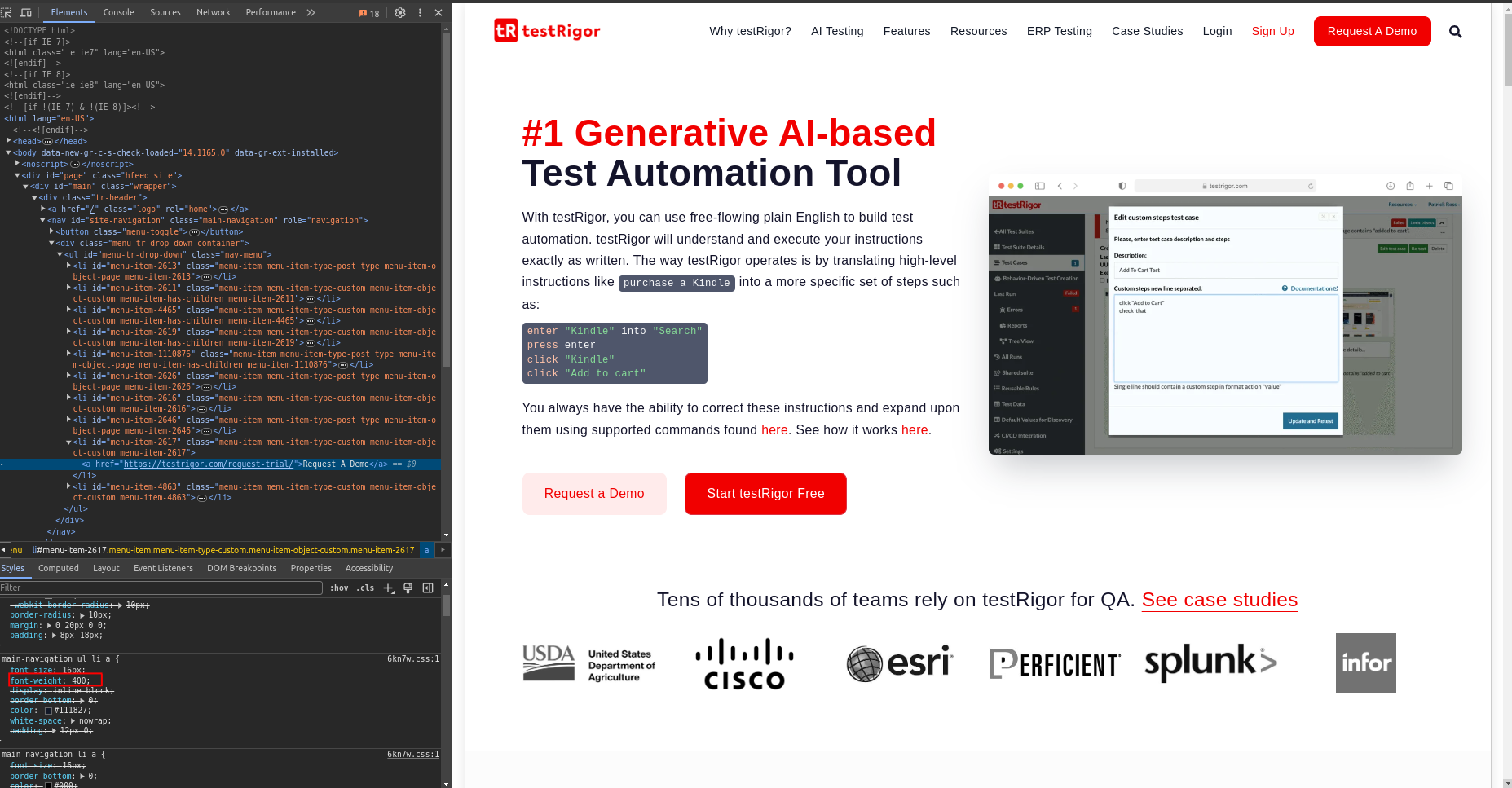The width and height of the screenshot is (1512, 788).
Task: Click the #111827 color swatch
Action: (49, 711)
